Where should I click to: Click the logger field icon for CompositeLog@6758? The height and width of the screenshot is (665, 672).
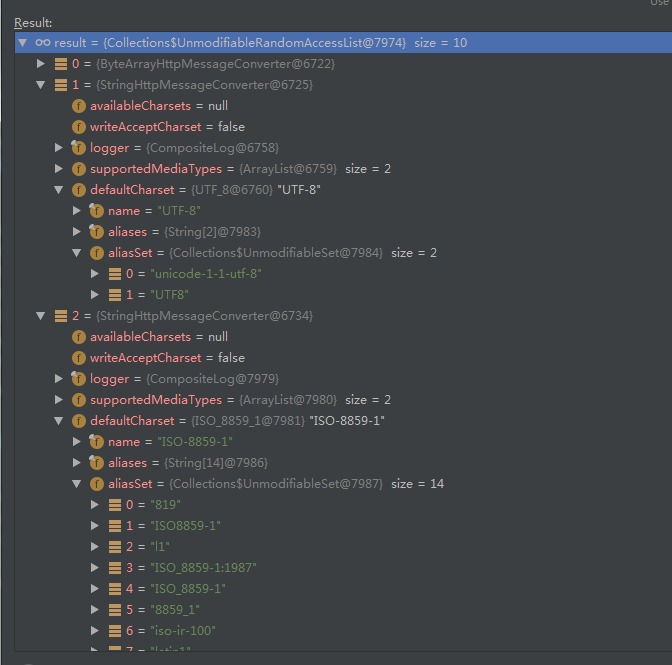[79, 148]
